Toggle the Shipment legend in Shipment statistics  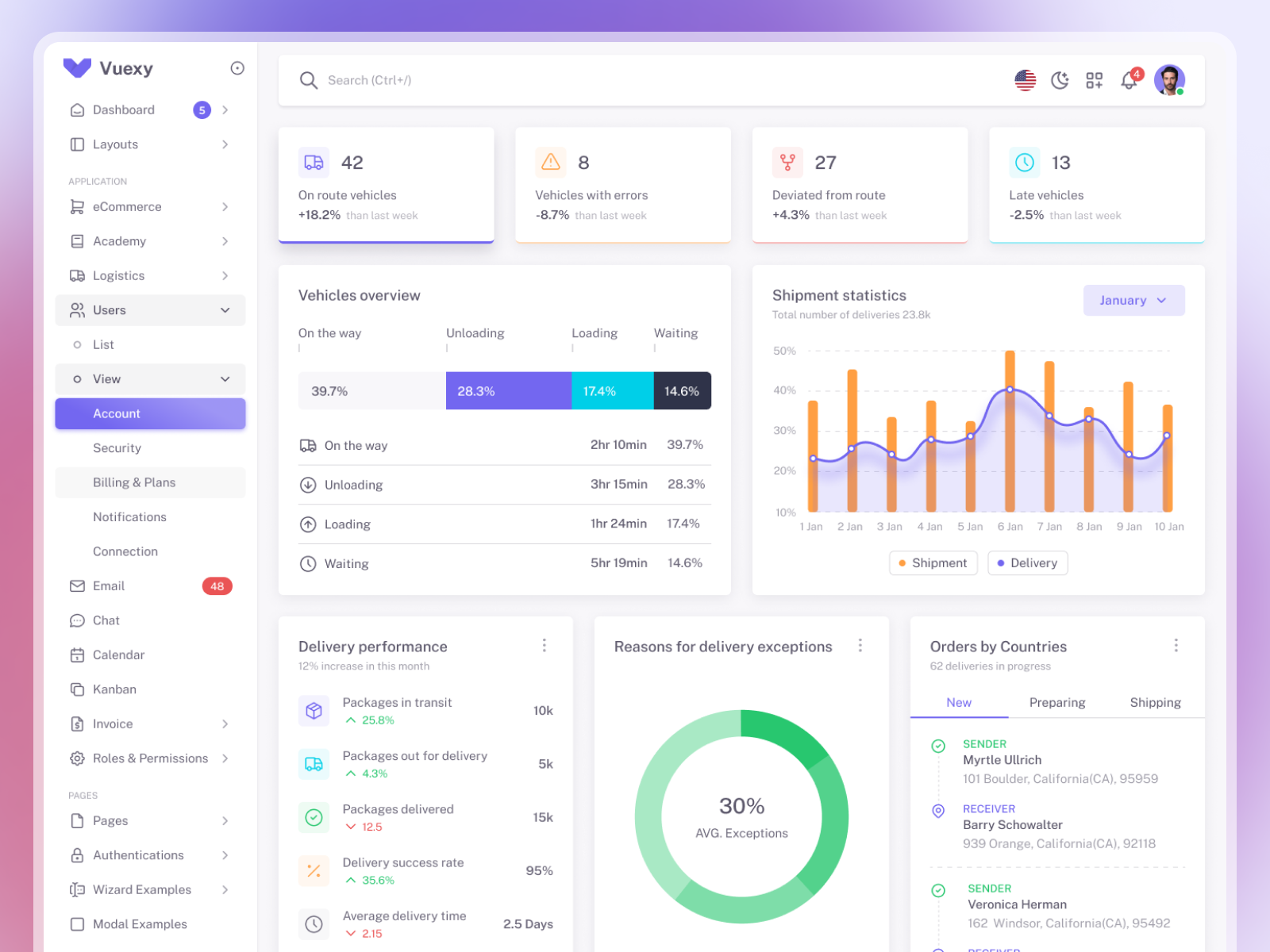pyautogui.click(x=933, y=562)
